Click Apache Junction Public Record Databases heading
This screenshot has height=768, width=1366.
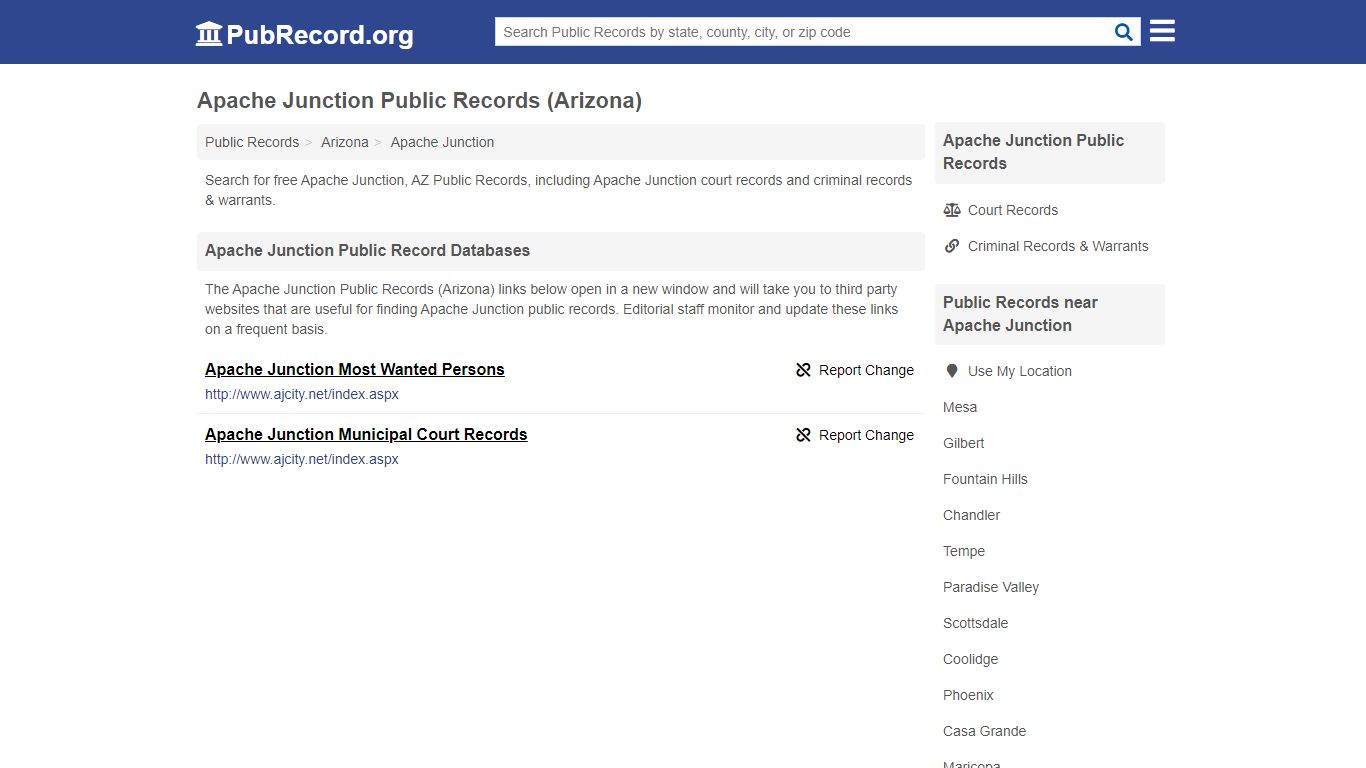click(368, 250)
